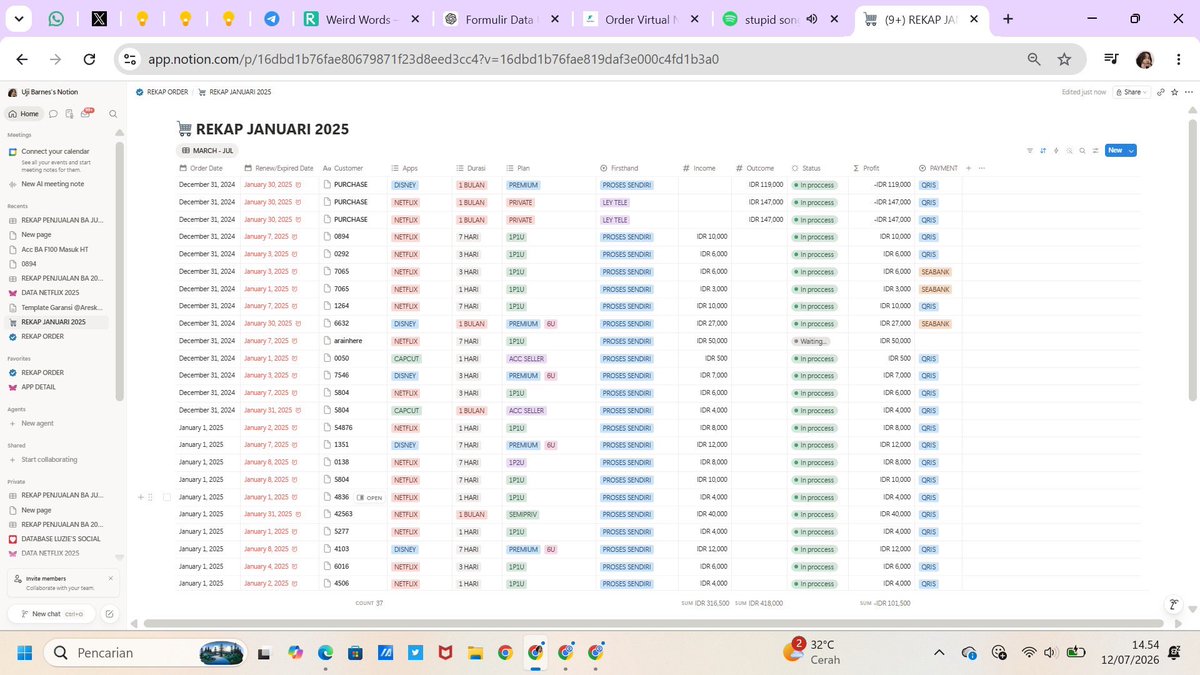Screen dimensions: 1200x675
Task: Click the OPEN button on row 4836
Action: (x=370, y=497)
